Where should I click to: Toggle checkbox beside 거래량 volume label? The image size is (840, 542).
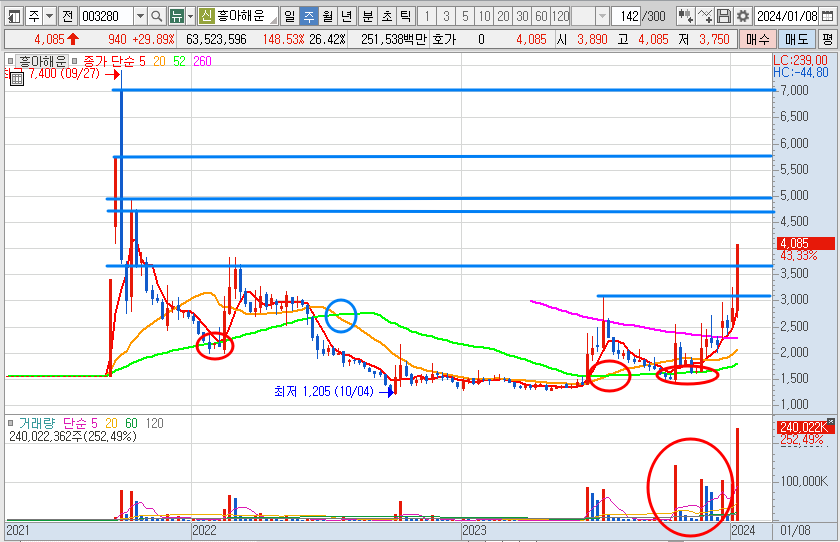coord(11,424)
